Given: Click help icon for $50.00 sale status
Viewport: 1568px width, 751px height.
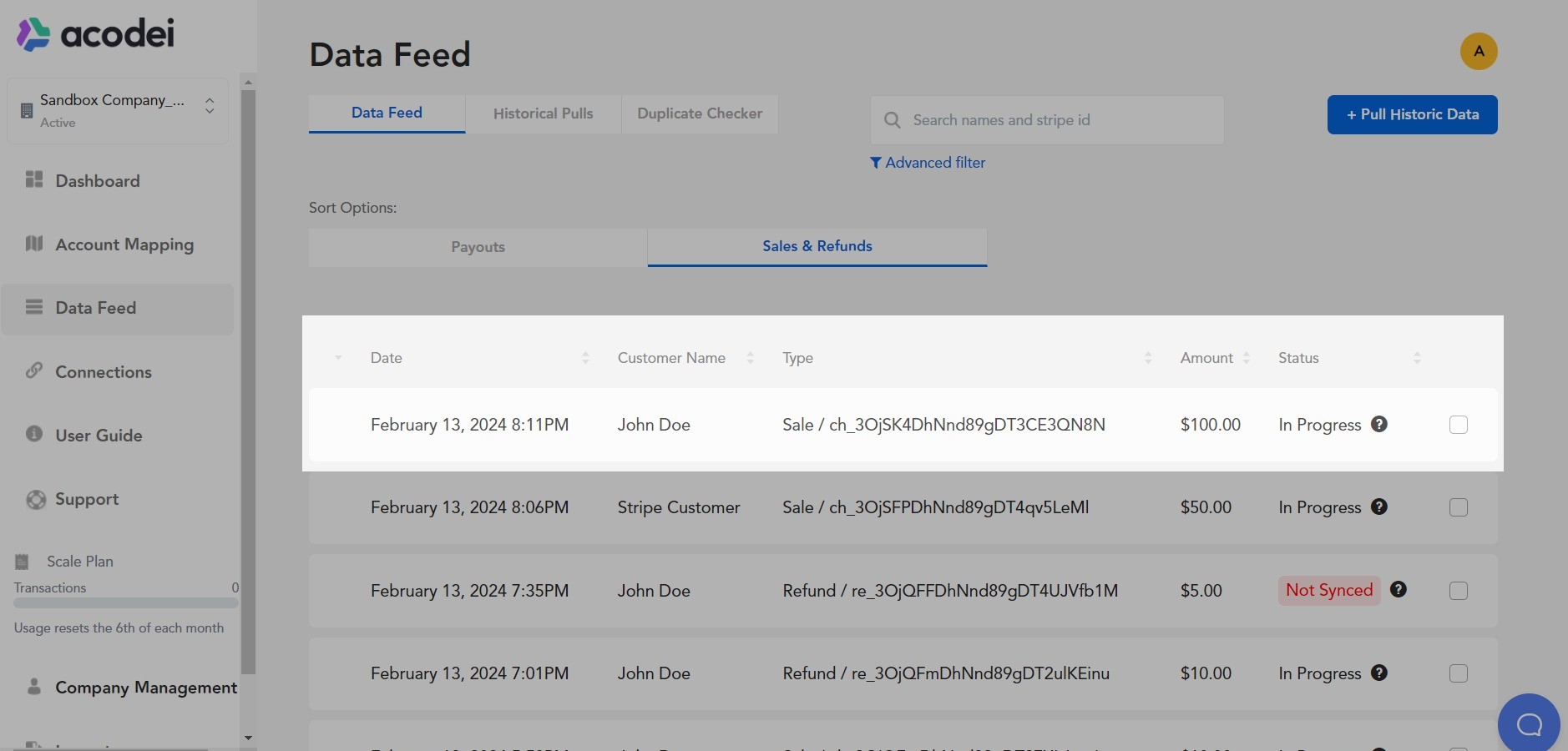Looking at the screenshot, I should 1379,507.
